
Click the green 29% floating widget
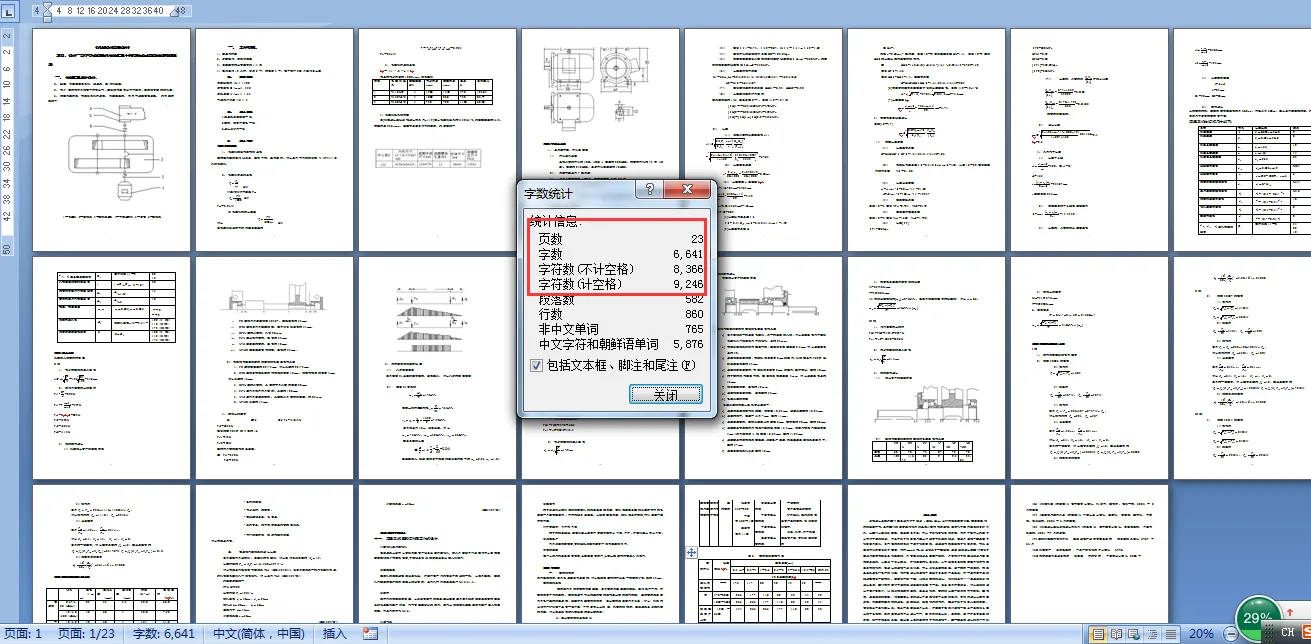[x=1257, y=619]
